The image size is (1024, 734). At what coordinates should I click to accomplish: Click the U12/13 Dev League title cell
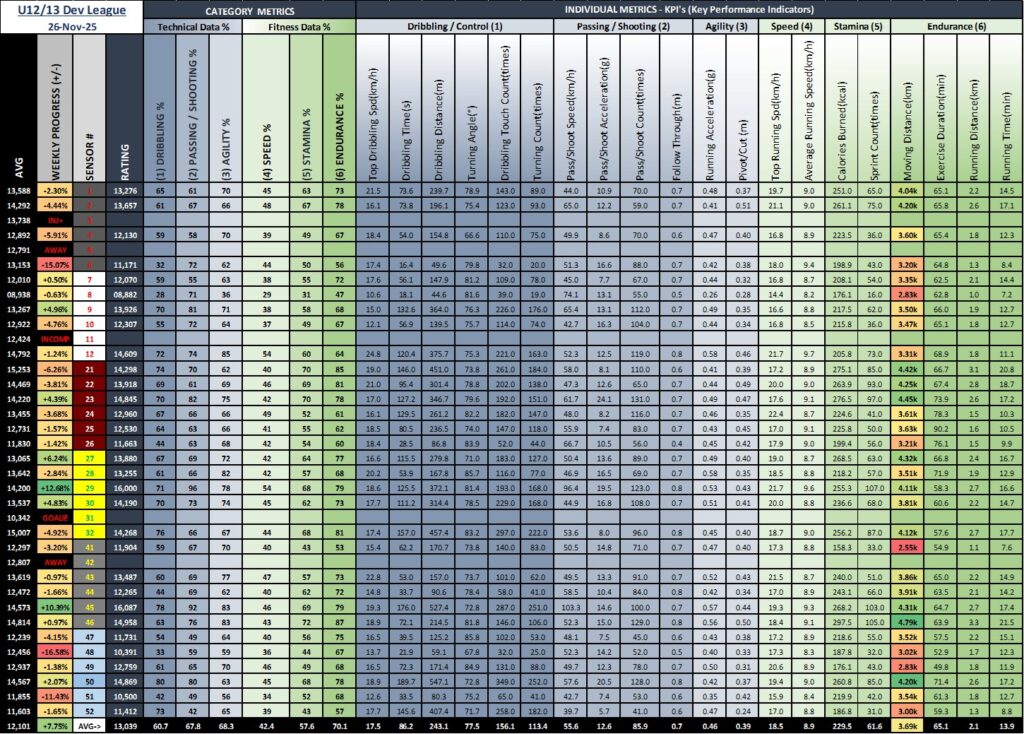(x=71, y=9)
